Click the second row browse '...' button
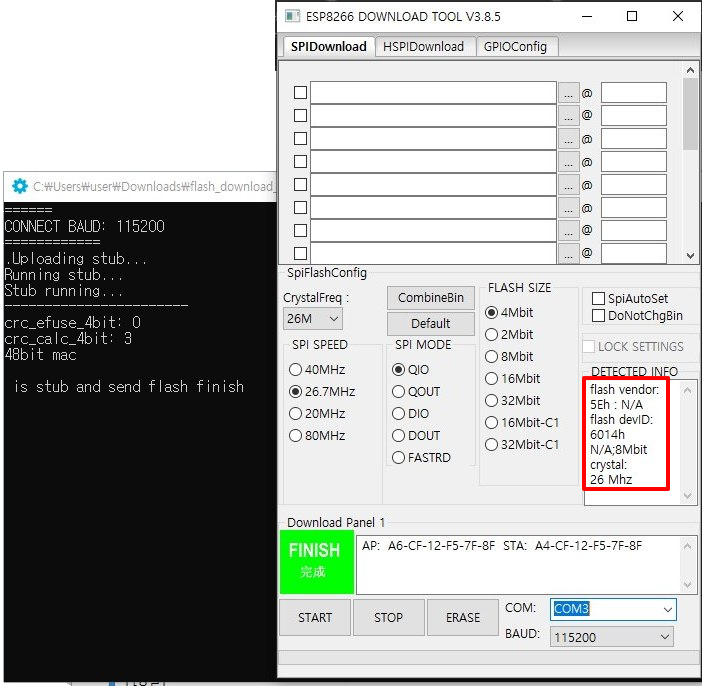702x686 pixels. pos(569,116)
